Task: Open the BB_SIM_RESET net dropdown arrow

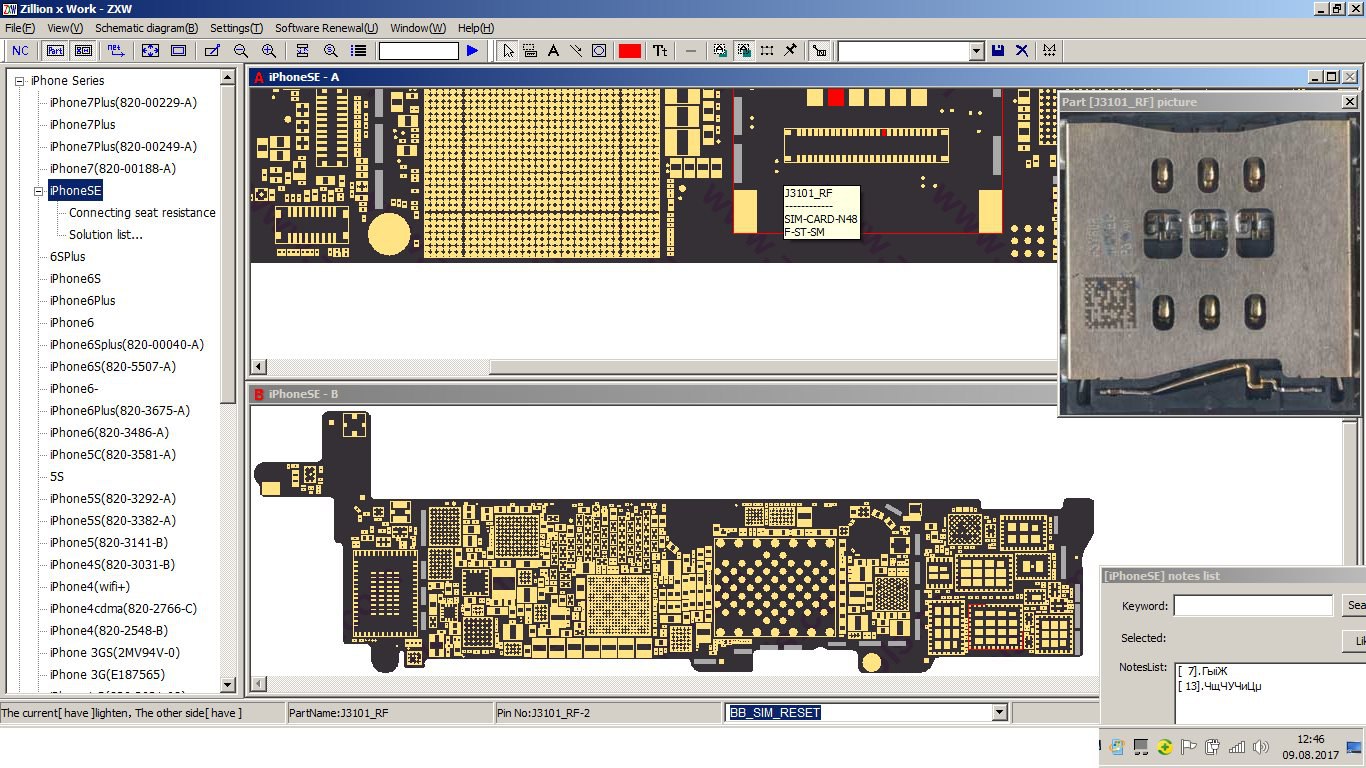Action: tap(998, 712)
